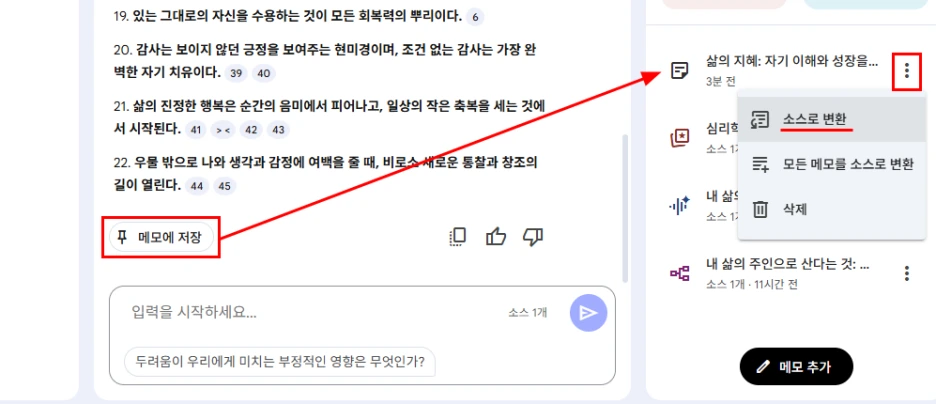
Task: Click the mind map icon in studio list
Action: click(679, 274)
